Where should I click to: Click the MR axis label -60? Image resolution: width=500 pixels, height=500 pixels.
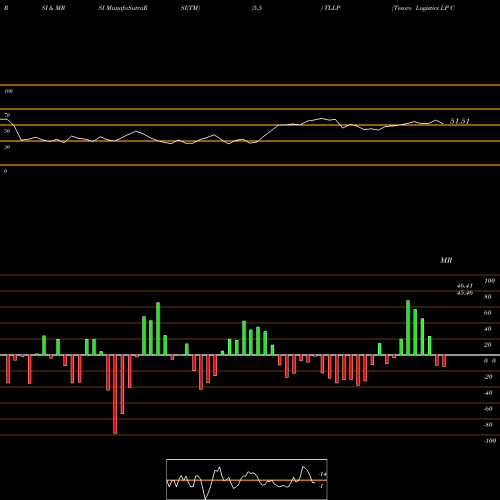(488, 409)
